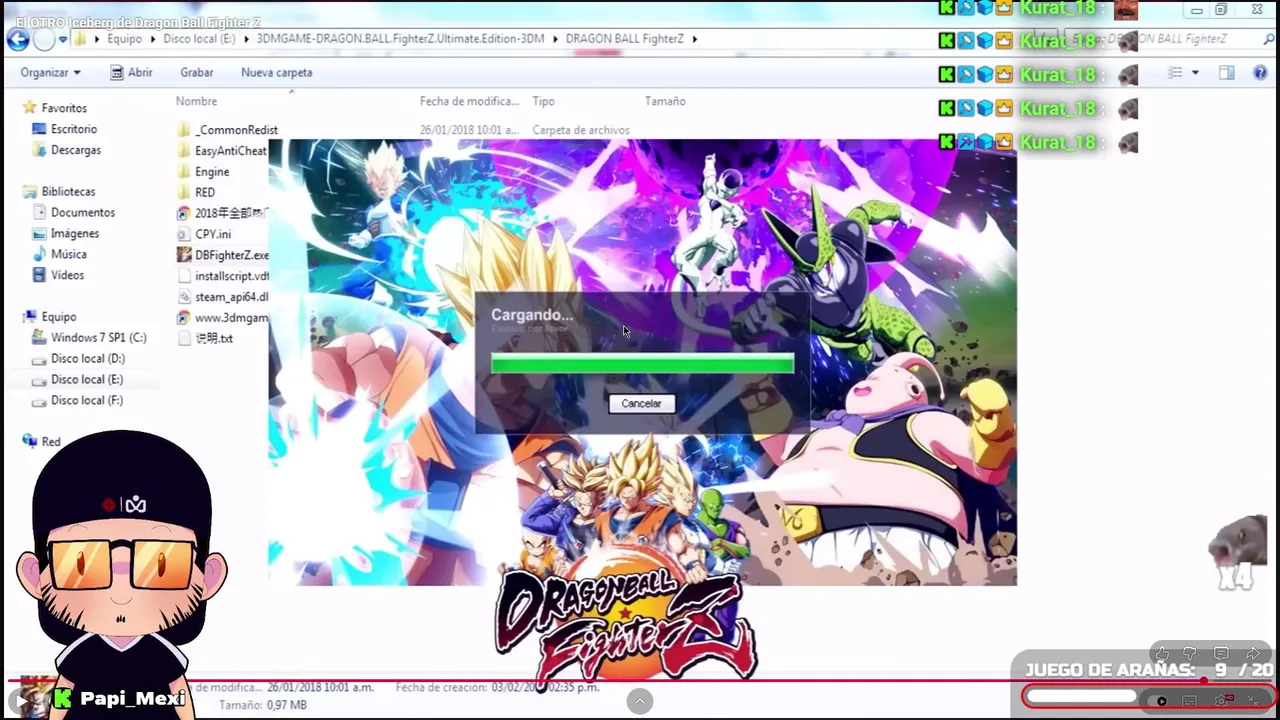
Task: Sort by the Tamaño column header
Action: pos(665,101)
